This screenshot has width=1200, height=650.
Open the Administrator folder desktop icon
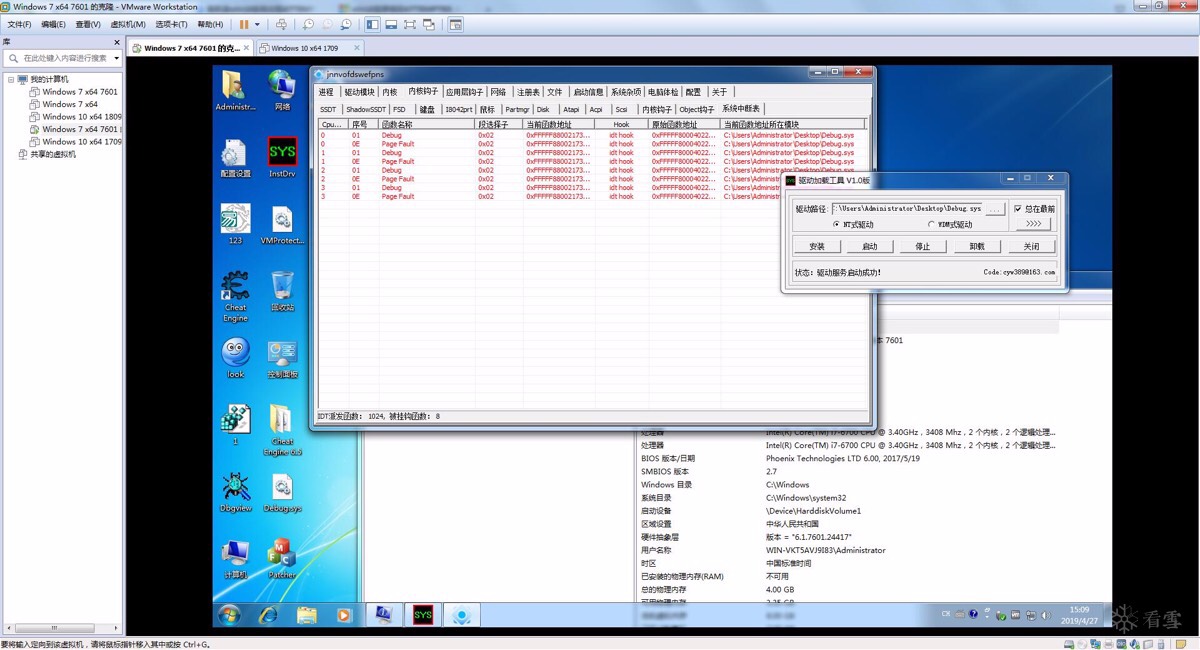coord(235,90)
